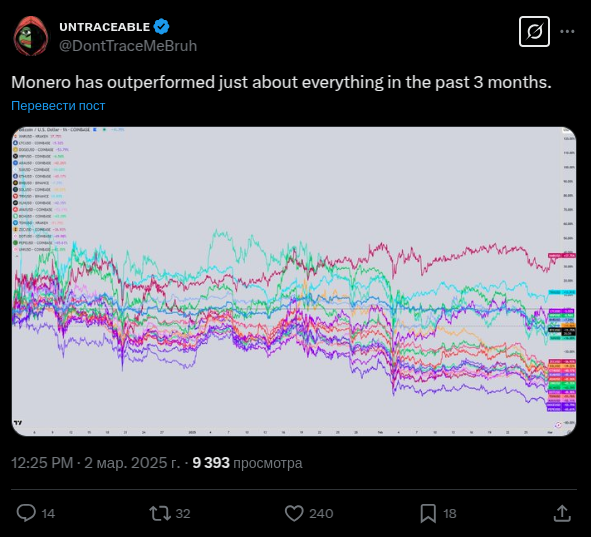Viewport: 591px width, 537px height.
Task: Click the Перевести пост translate link
Action: (x=58, y=106)
